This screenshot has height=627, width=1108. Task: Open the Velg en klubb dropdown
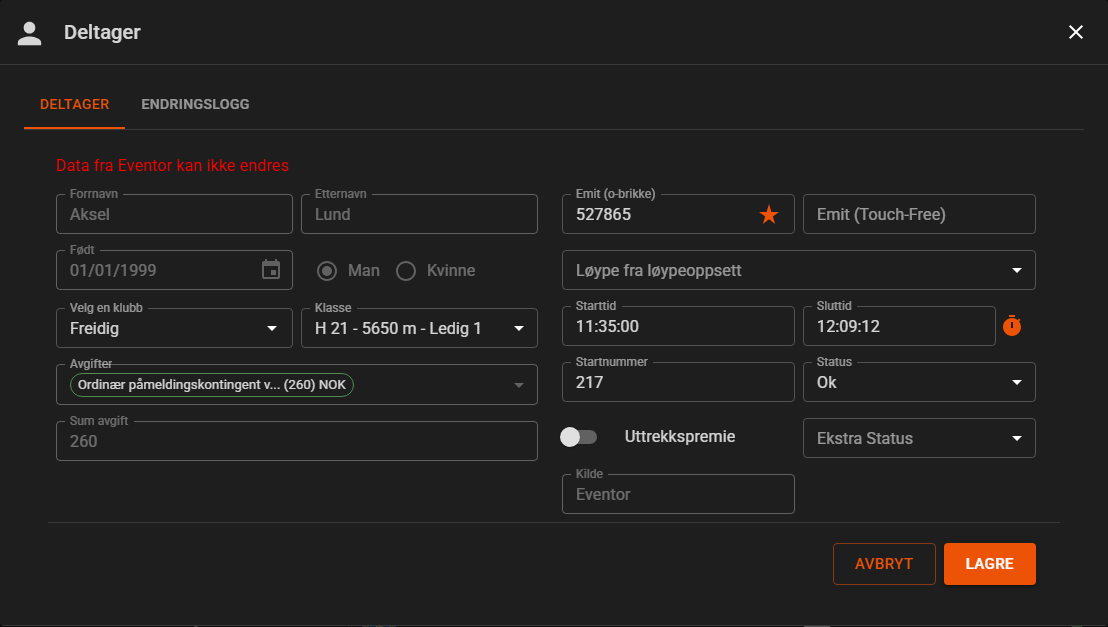(x=175, y=328)
